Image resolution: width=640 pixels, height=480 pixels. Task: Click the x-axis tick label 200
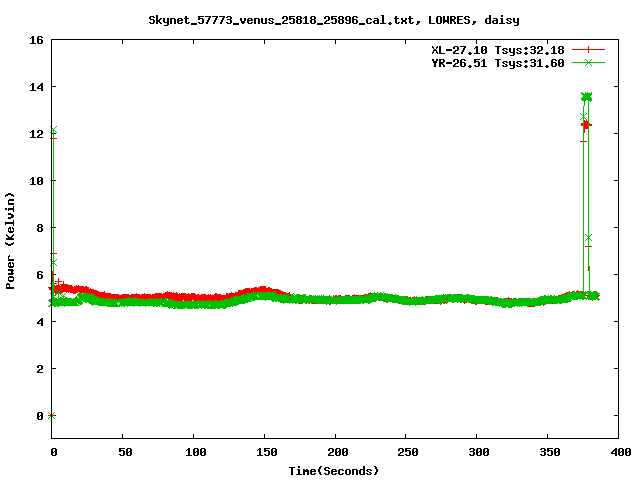point(338,452)
